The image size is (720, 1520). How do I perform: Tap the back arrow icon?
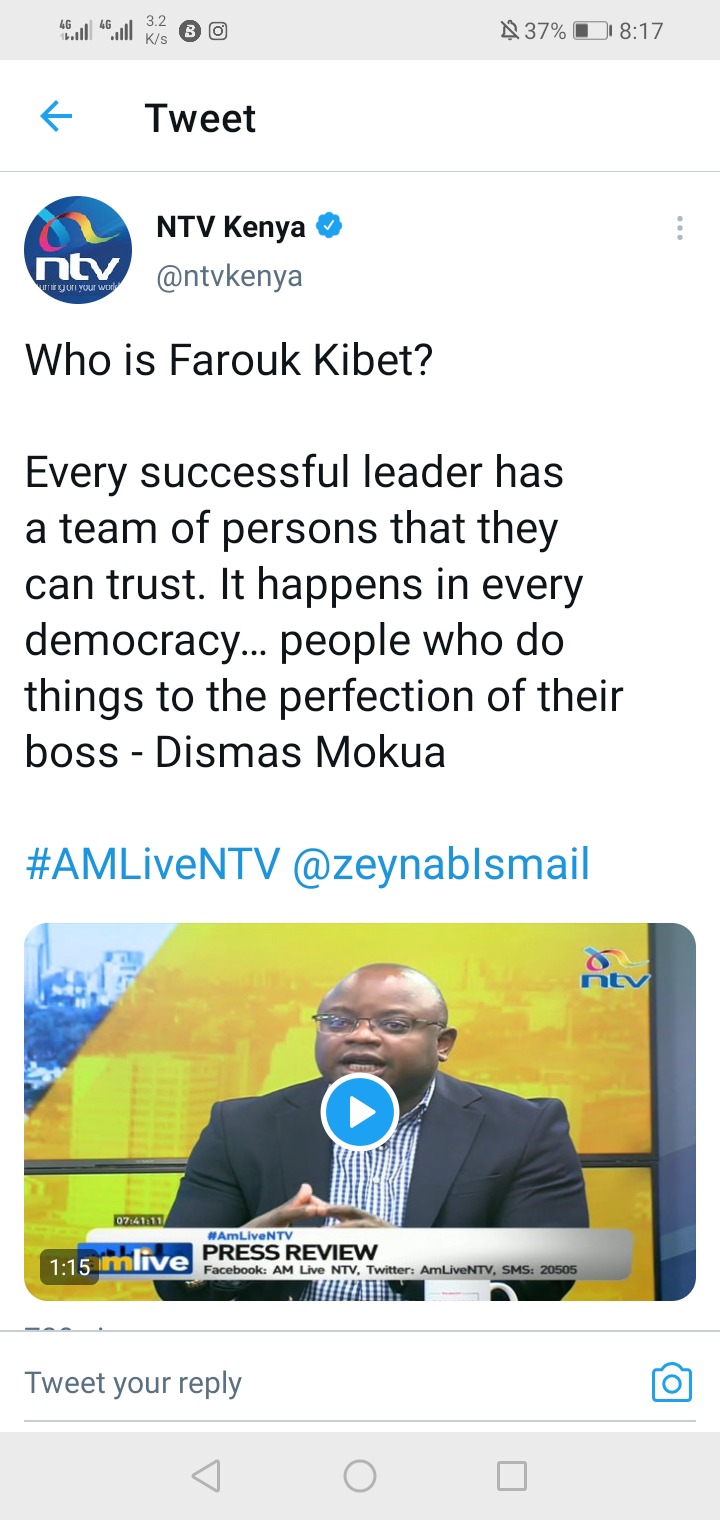pos(56,117)
